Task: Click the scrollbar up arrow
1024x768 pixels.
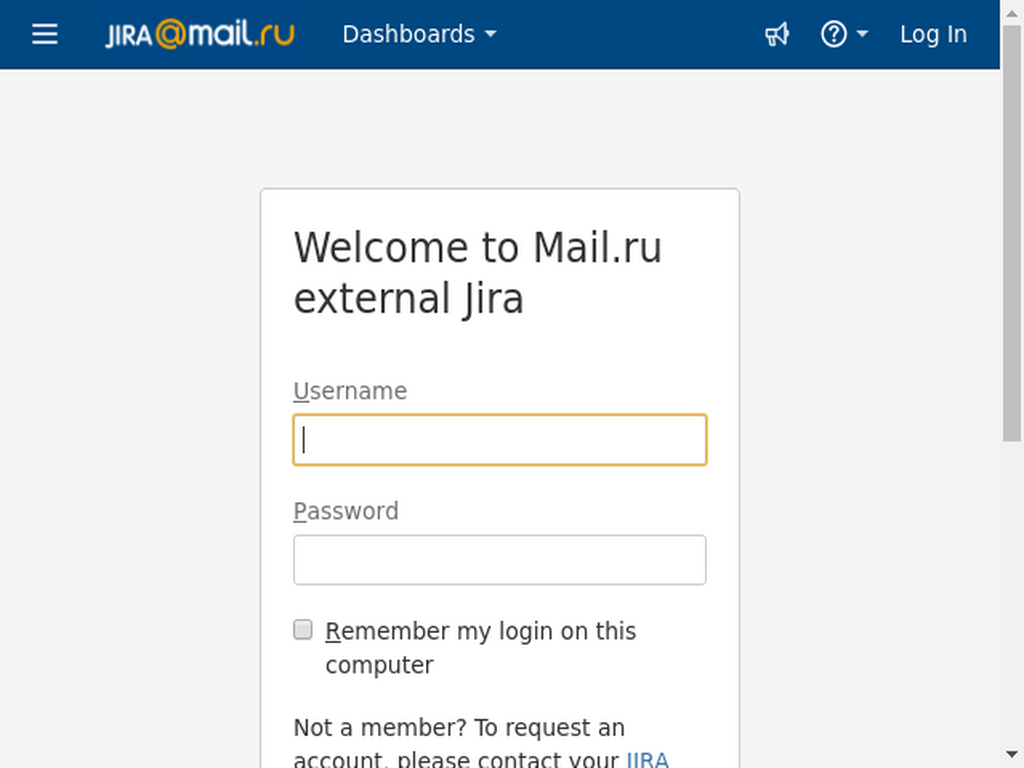Action: point(1012,12)
